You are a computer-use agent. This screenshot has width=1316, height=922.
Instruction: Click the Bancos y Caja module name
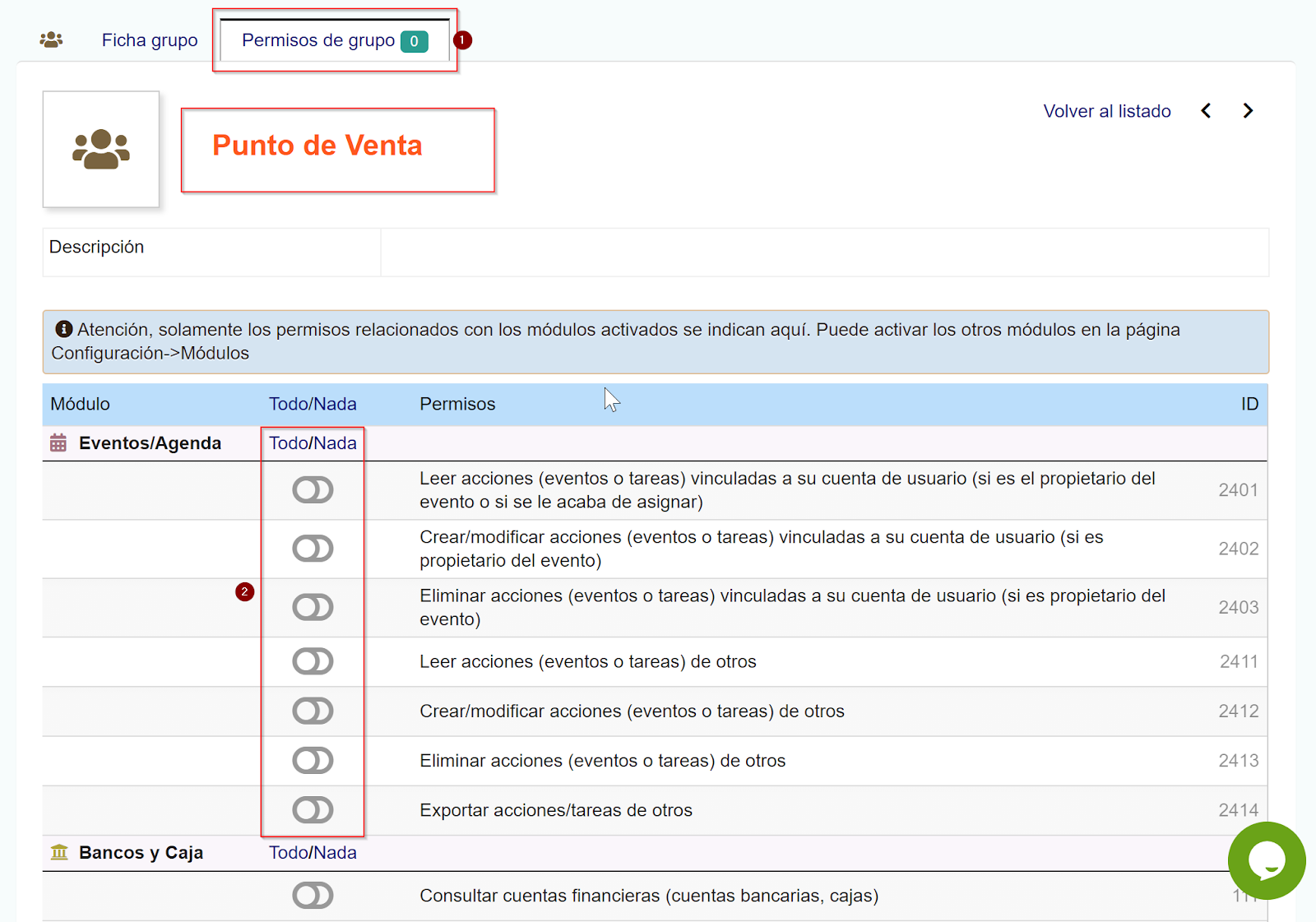pos(141,853)
